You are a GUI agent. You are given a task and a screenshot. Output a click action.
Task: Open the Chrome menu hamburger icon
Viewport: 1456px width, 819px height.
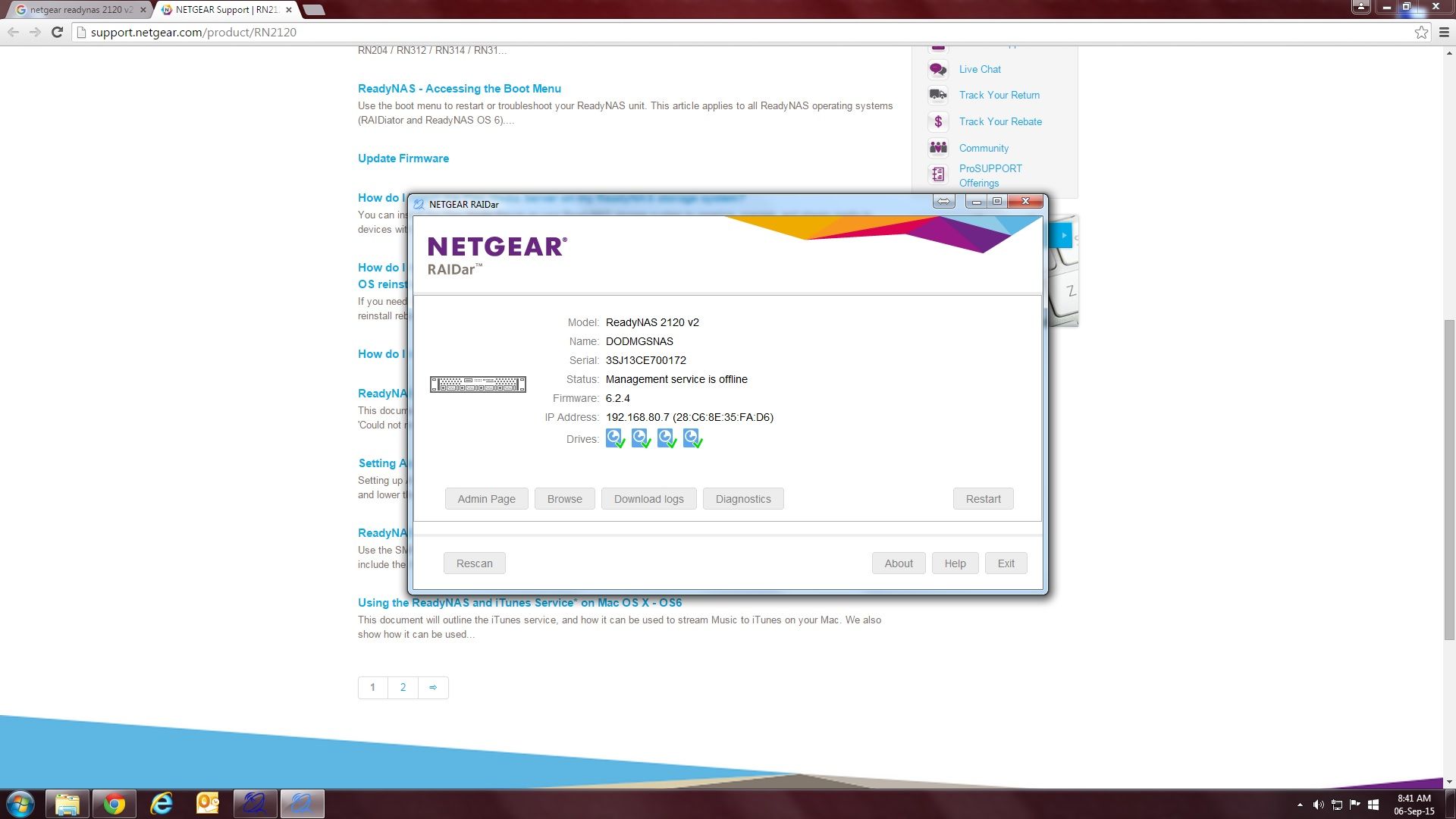click(1444, 32)
